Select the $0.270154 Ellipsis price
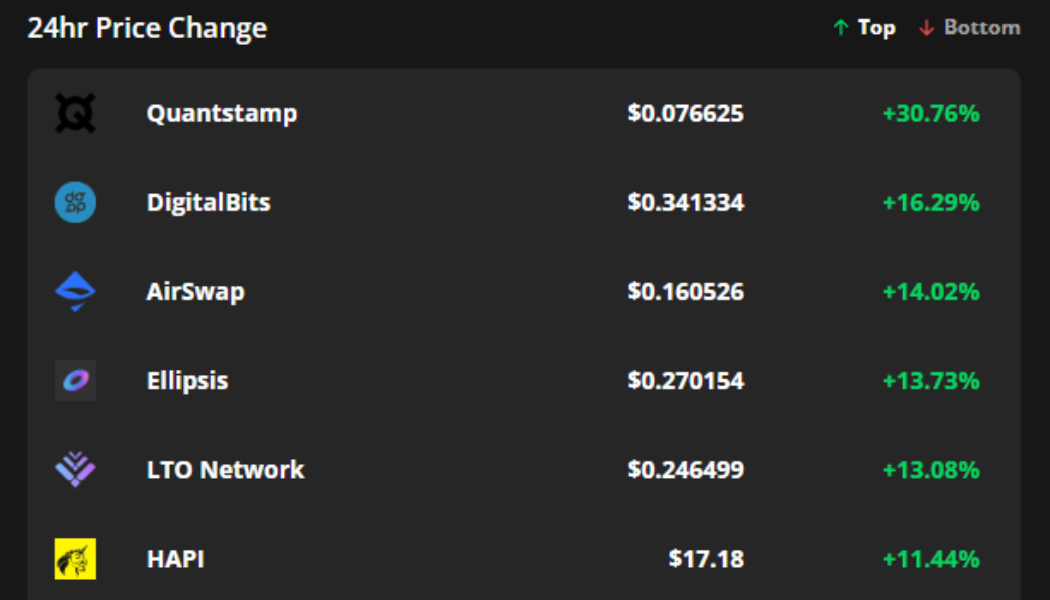The height and width of the screenshot is (600, 1050). [687, 380]
